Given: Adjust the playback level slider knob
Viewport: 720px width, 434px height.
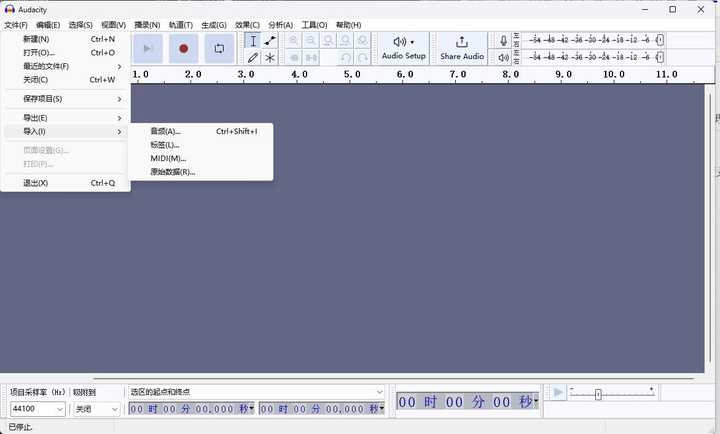Looking at the screenshot, I should 660,57.
